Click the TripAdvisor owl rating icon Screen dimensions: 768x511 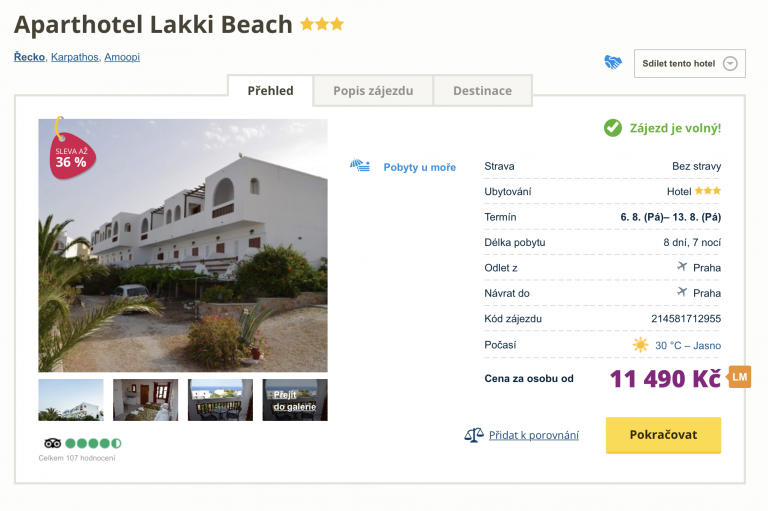pyautogui.click(x=52, y=443)
